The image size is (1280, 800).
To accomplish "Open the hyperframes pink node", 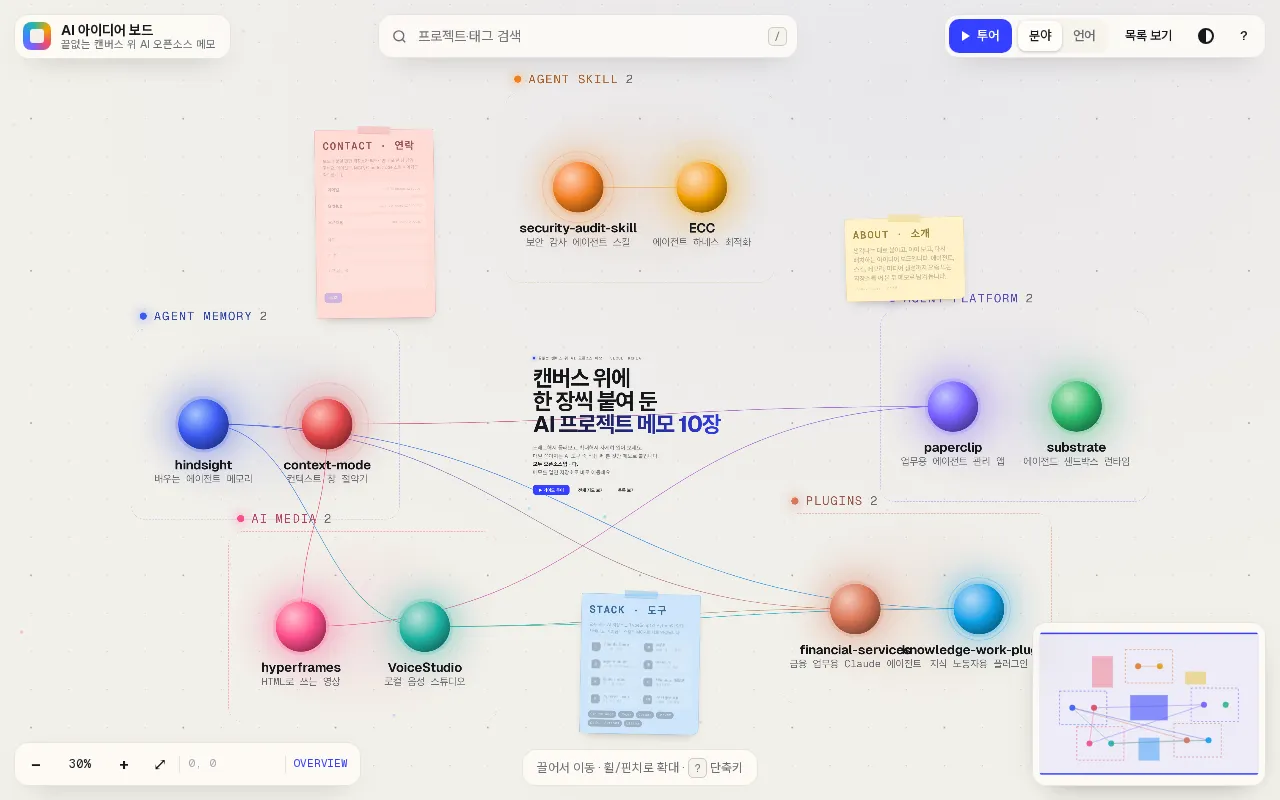I will pos(301,626).
